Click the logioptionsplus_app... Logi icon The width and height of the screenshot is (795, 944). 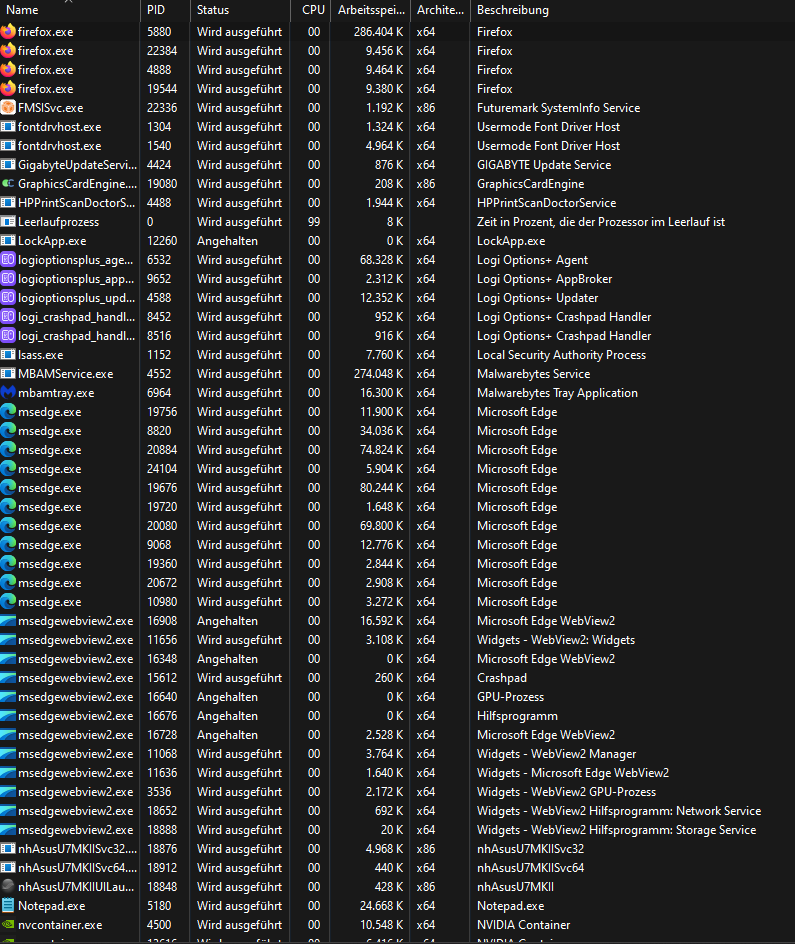[x=8, y=279]
